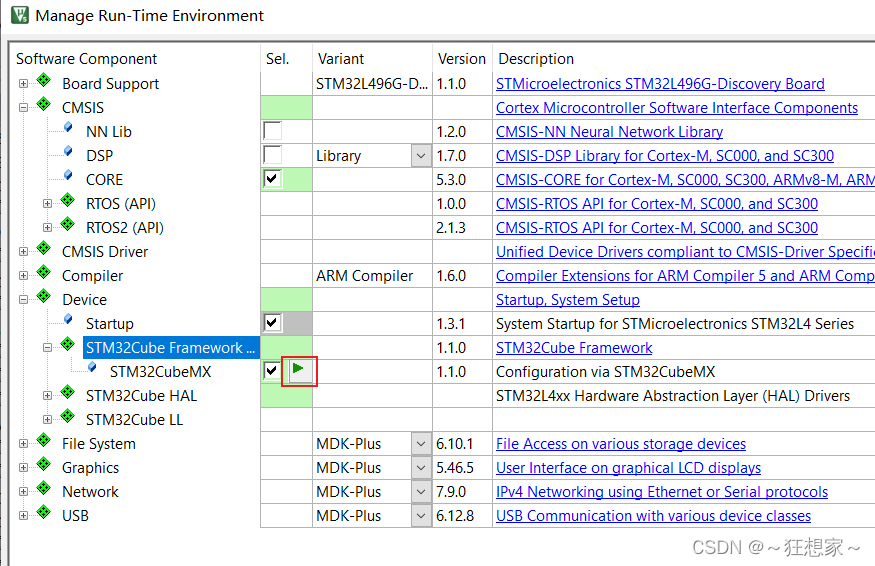Open USB Communication with various device classes link
The height and width of the screenshot is (566, 875).
pyautogui.click(x=653, y=516)
